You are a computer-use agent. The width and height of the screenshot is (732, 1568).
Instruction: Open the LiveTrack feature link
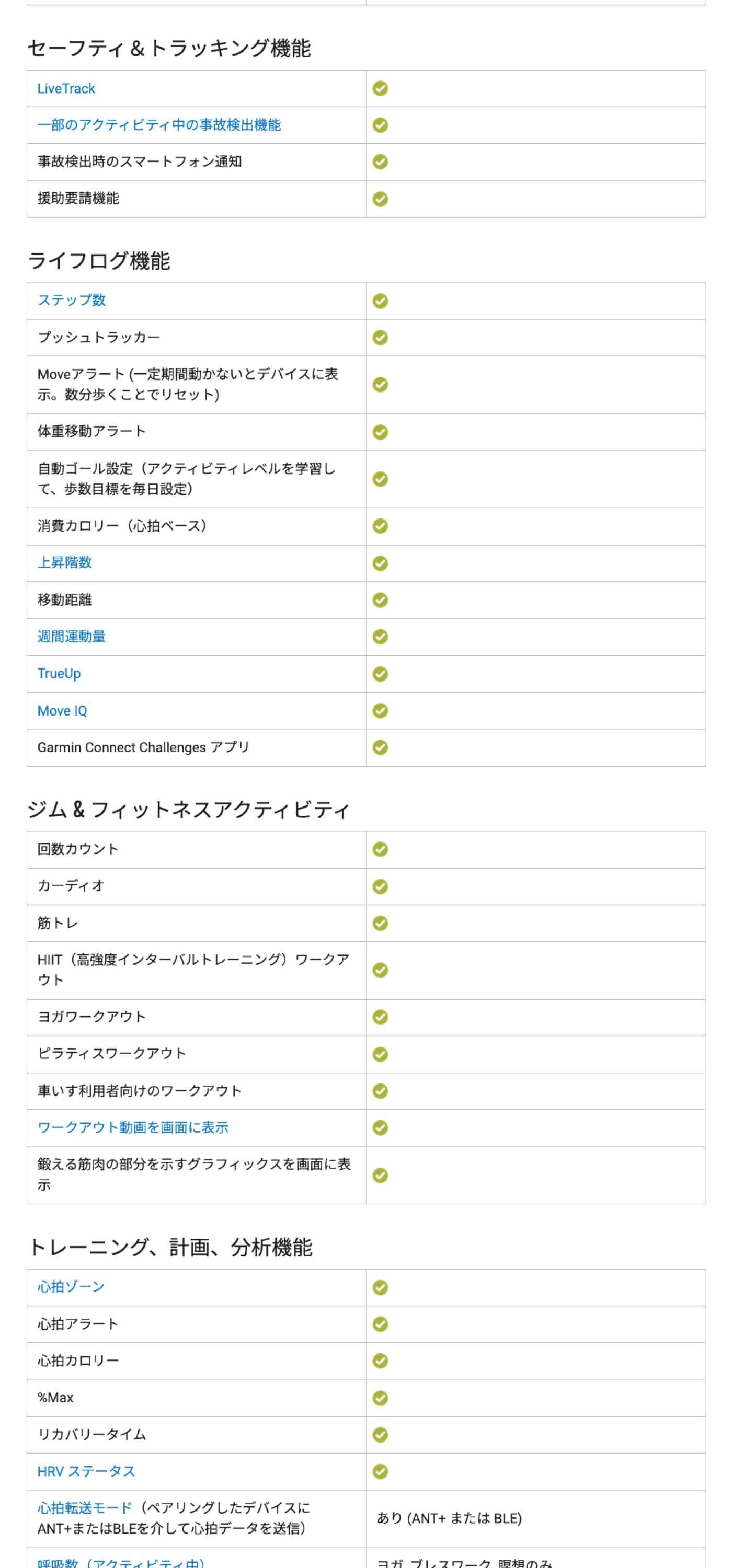click(x=66, y=89)
